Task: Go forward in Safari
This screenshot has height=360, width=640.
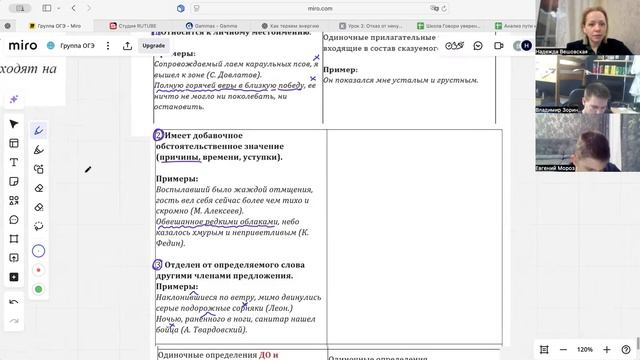Action: coord(89,8)
